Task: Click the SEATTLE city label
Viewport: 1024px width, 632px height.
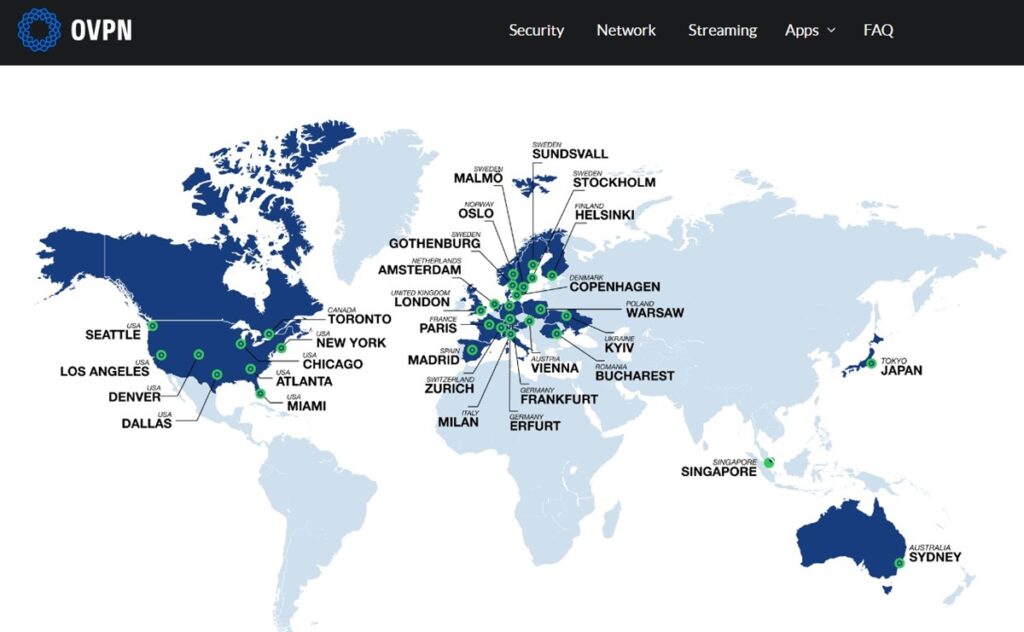Action: (x=113, y=335)
